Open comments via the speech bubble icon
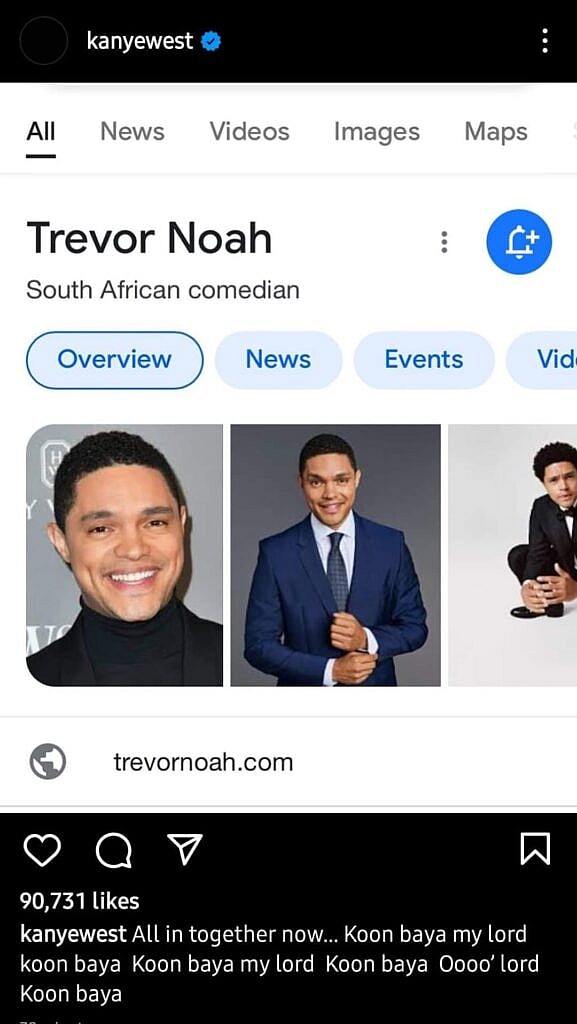Screen dimensions: 577x1024 [114, 850]
